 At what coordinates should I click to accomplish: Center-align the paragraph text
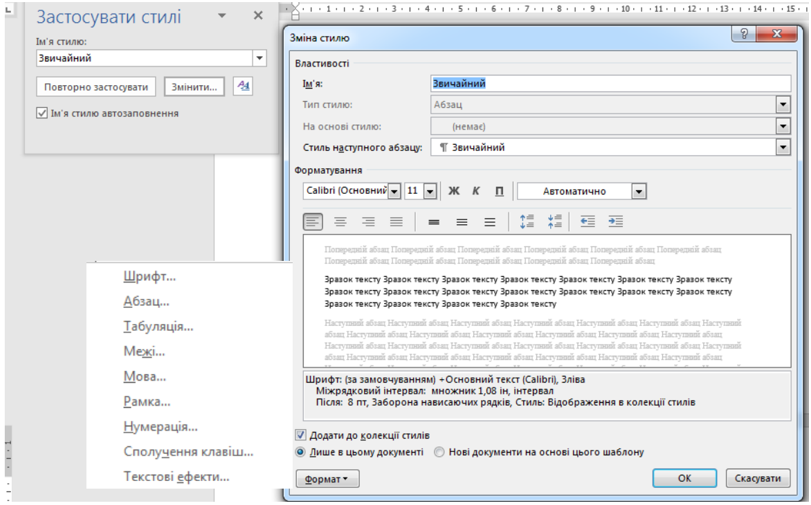pos(341,222)
